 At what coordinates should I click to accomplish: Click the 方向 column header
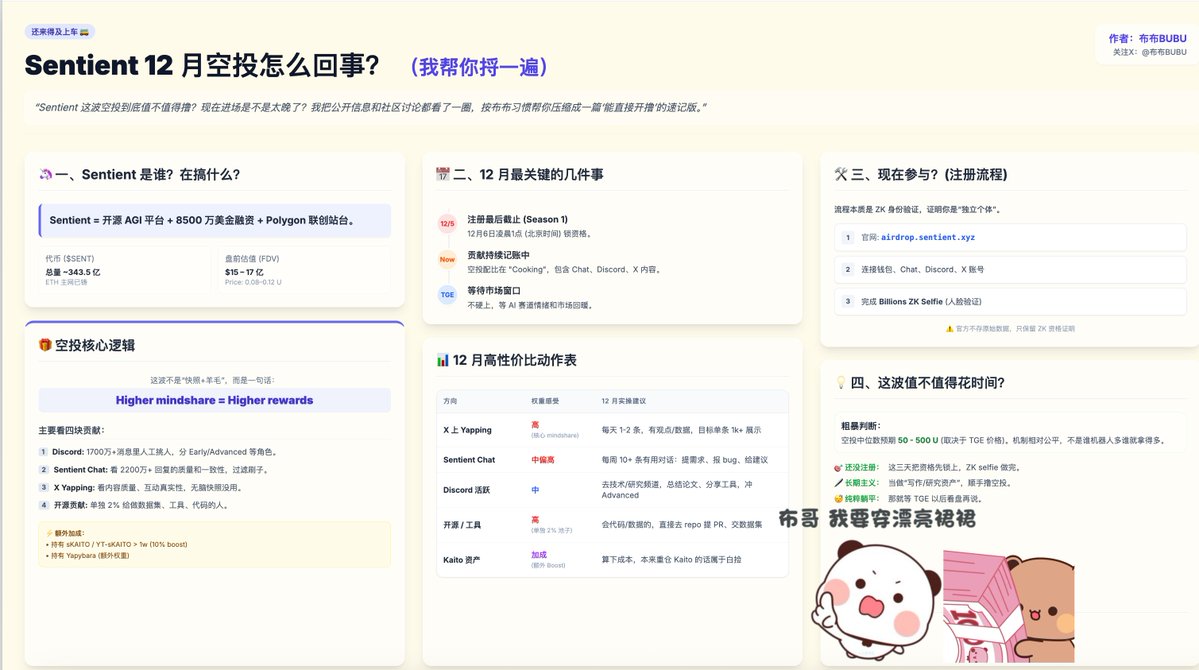(450, 401)
